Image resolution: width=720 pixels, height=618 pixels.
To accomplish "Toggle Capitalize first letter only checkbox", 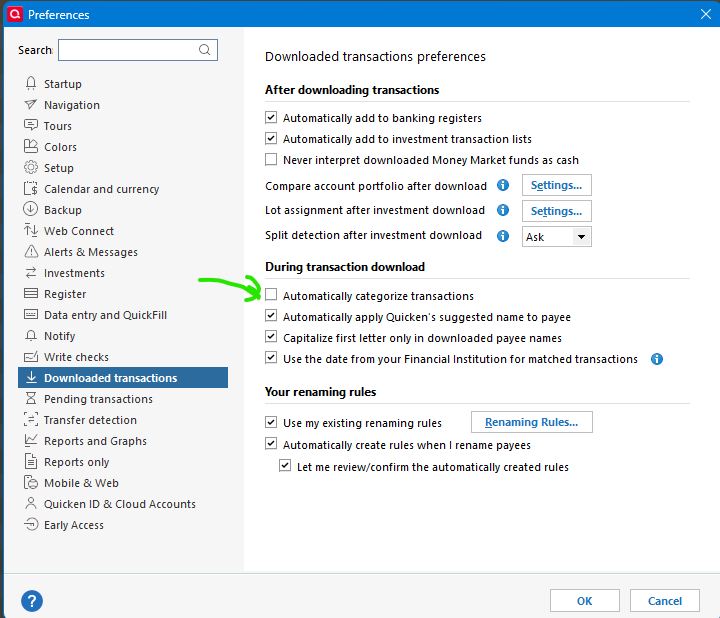I will point(271,337).
